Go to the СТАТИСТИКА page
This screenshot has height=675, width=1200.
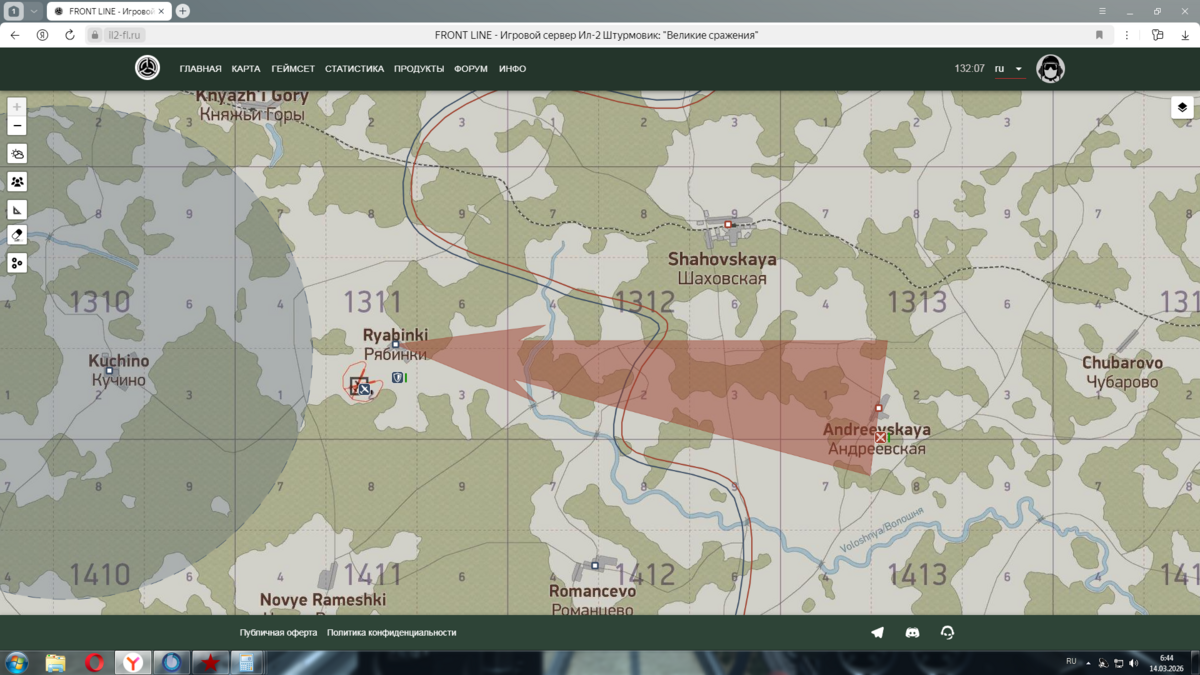354,69
